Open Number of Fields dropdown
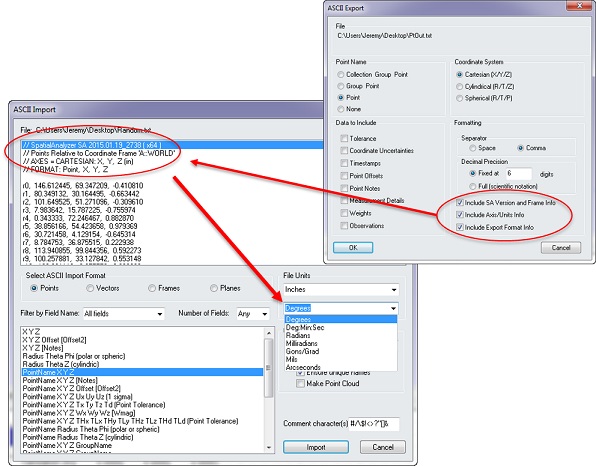 point(253,314)
